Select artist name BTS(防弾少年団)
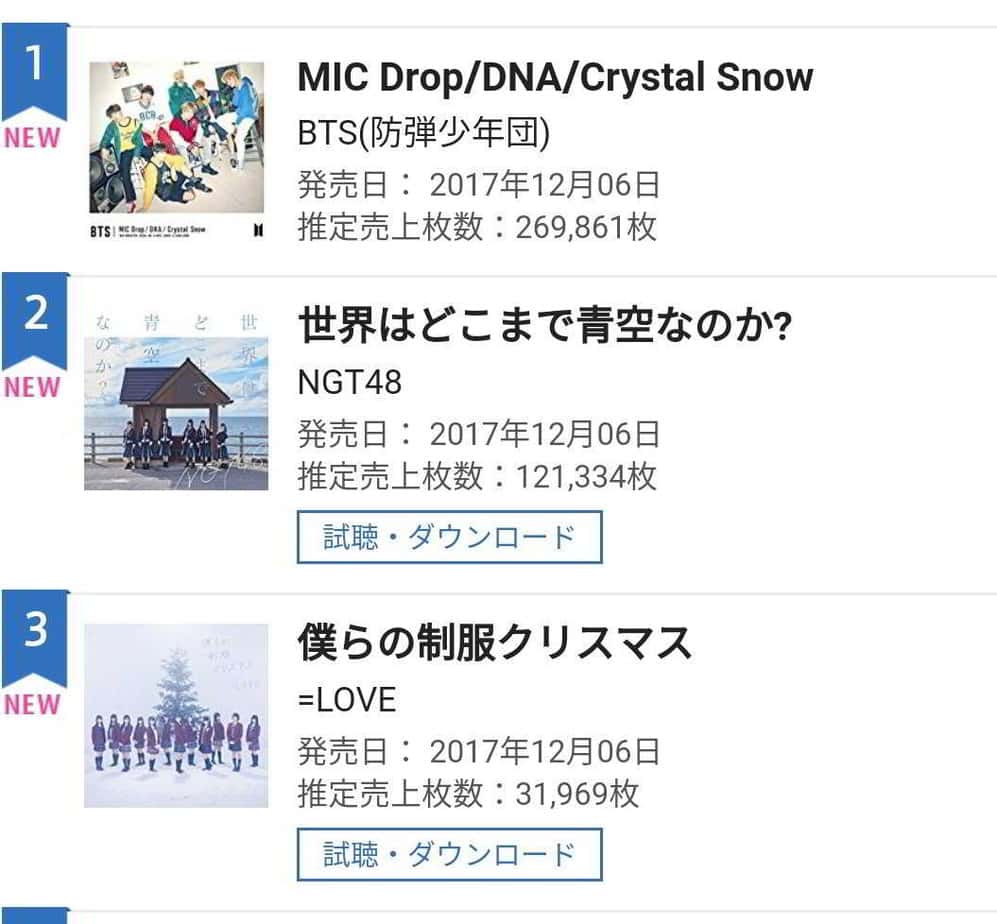997x924 pixels. point(424,133)
